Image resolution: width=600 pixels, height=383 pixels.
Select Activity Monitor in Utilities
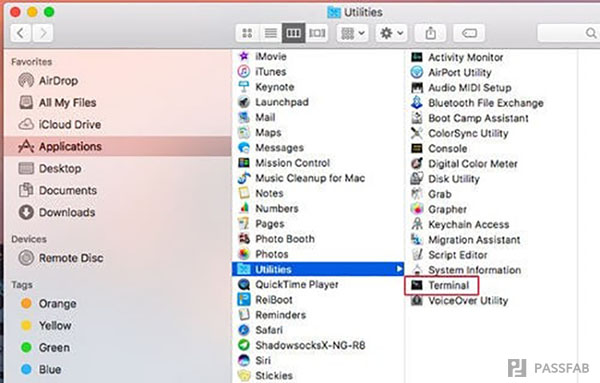coord(457,57)
